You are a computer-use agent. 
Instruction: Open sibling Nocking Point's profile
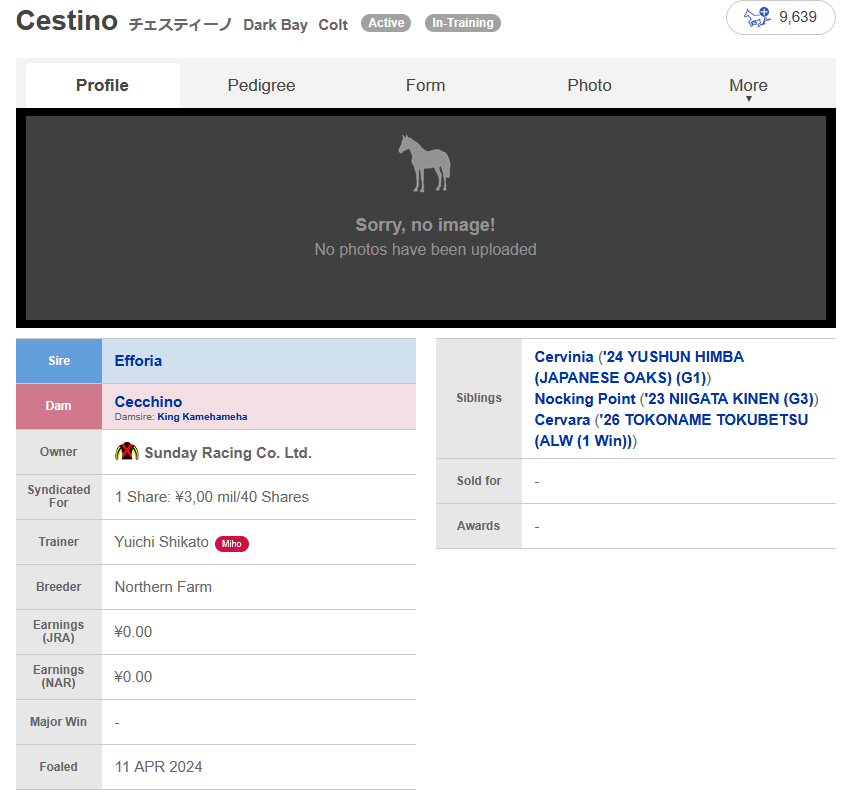tap(584, 399)
